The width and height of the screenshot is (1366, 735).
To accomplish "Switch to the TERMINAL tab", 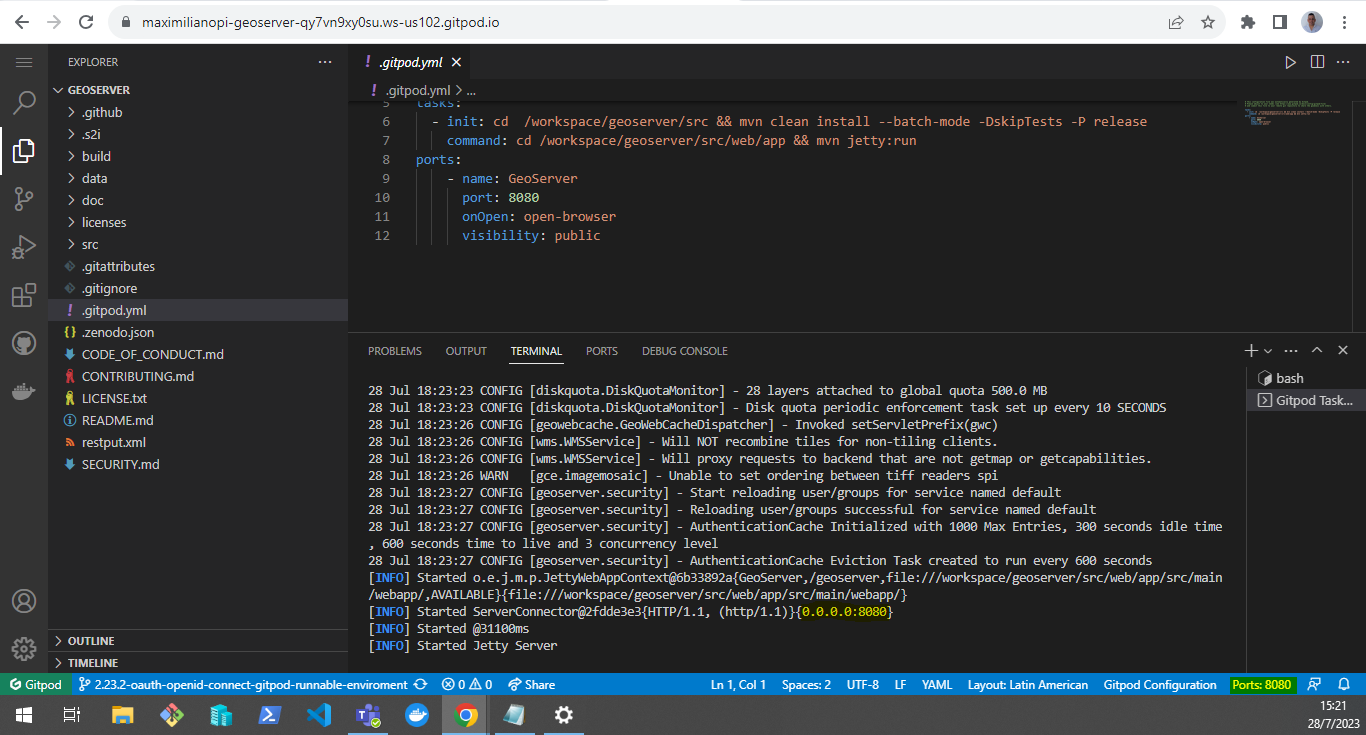I will 536,351.
